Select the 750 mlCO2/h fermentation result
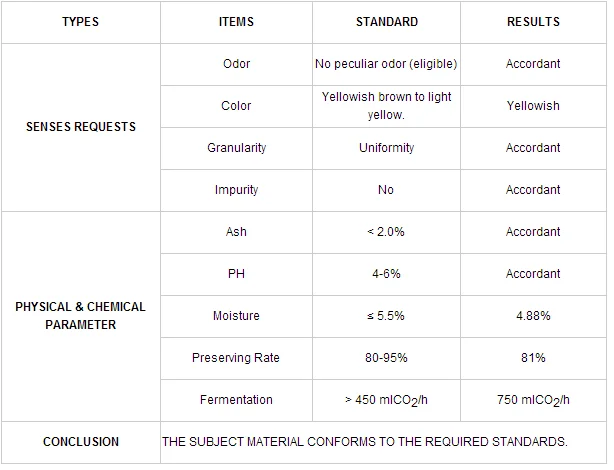The image size is (614, 470). tap(533, 400)
